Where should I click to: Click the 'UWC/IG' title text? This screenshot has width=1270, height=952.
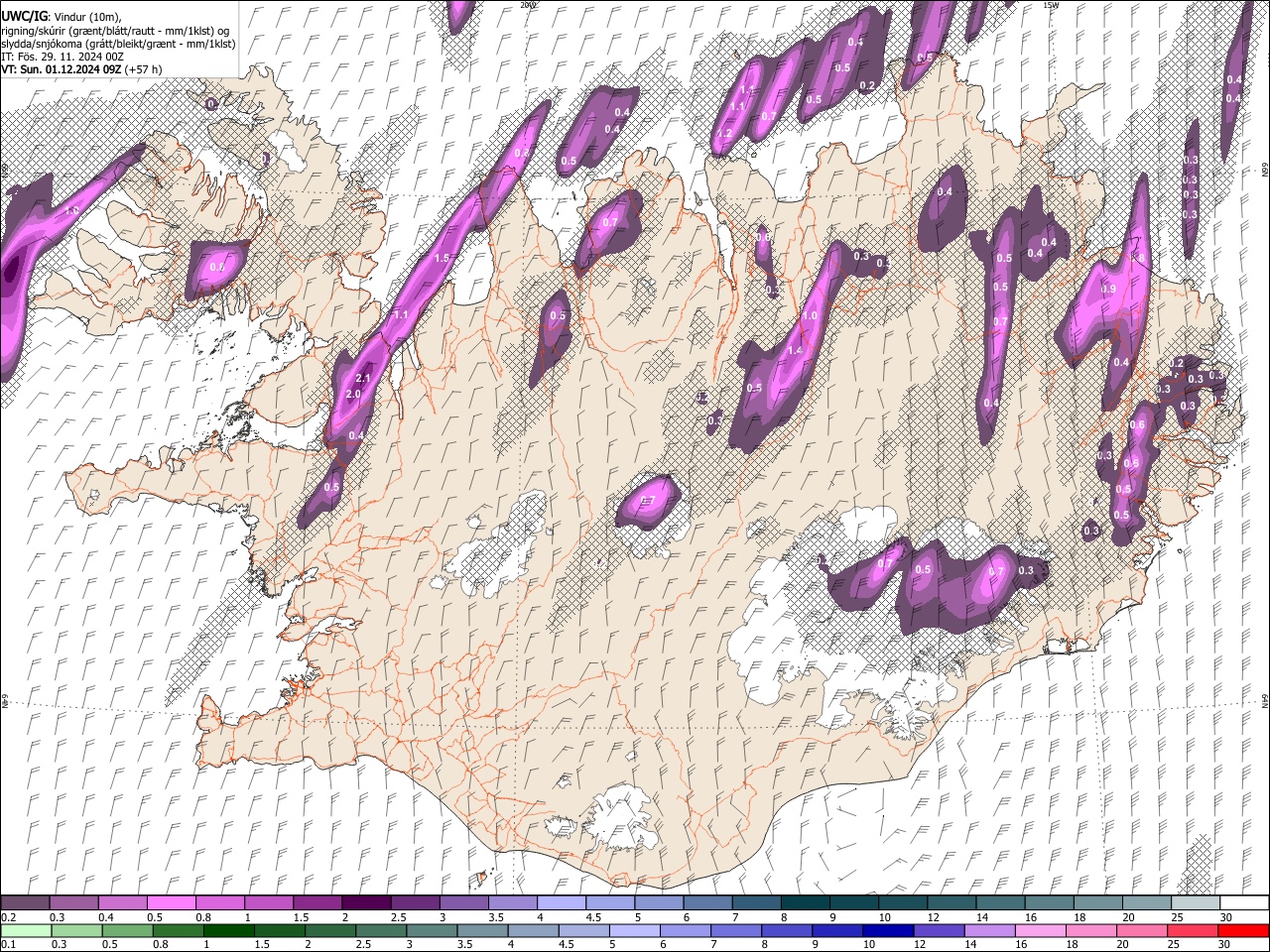[x=24, y=16]
